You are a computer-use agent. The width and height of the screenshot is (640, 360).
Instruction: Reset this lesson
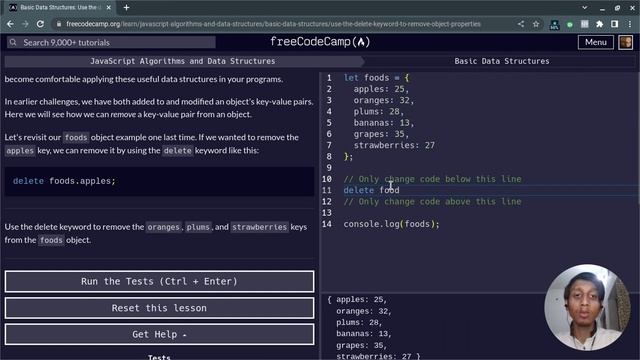point(160,308)
